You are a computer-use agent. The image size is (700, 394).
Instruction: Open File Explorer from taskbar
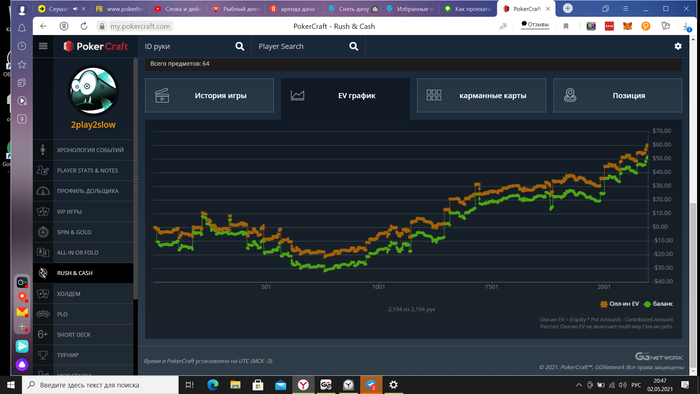click(235, 385)
